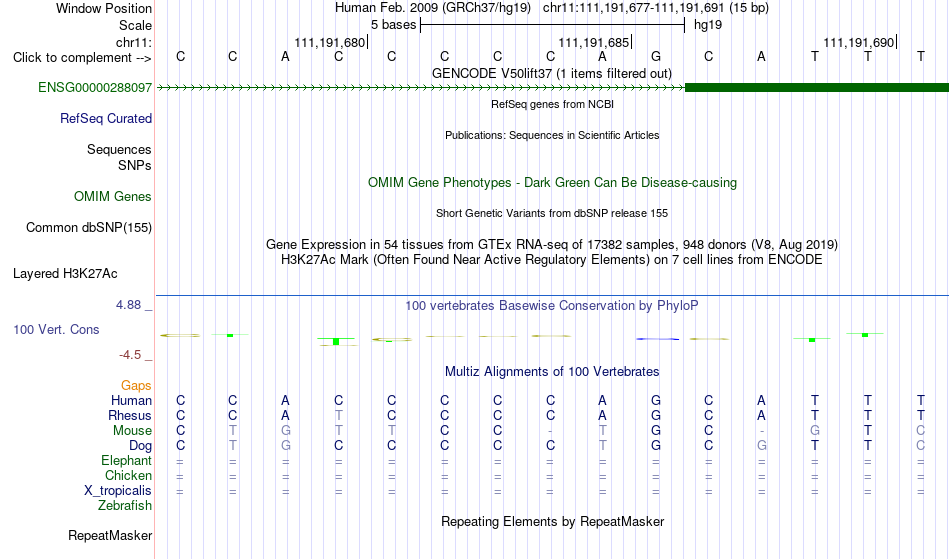This screenshot has width=950, height=559.
Task: Click the 4.88 PhyloP upper axis value
Action: (128, 305)
